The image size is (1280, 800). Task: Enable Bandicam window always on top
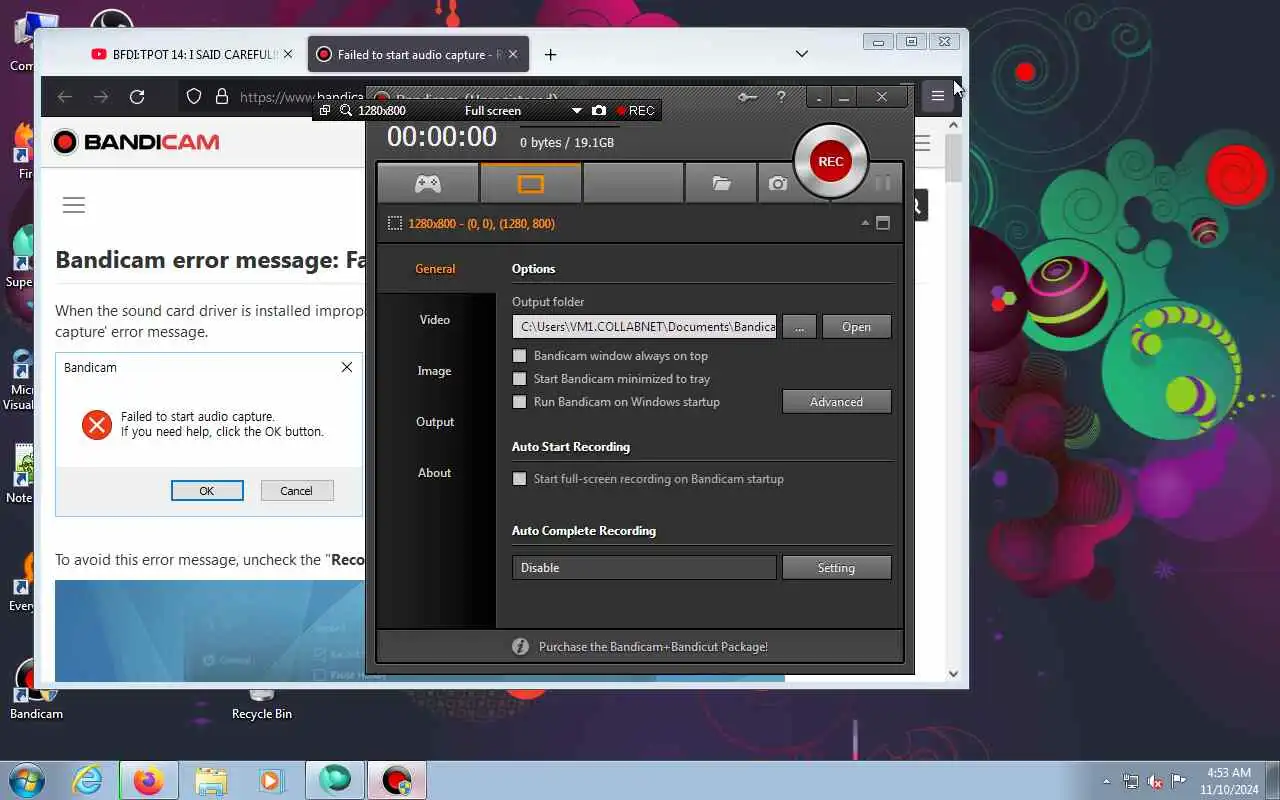coord(519,356)
